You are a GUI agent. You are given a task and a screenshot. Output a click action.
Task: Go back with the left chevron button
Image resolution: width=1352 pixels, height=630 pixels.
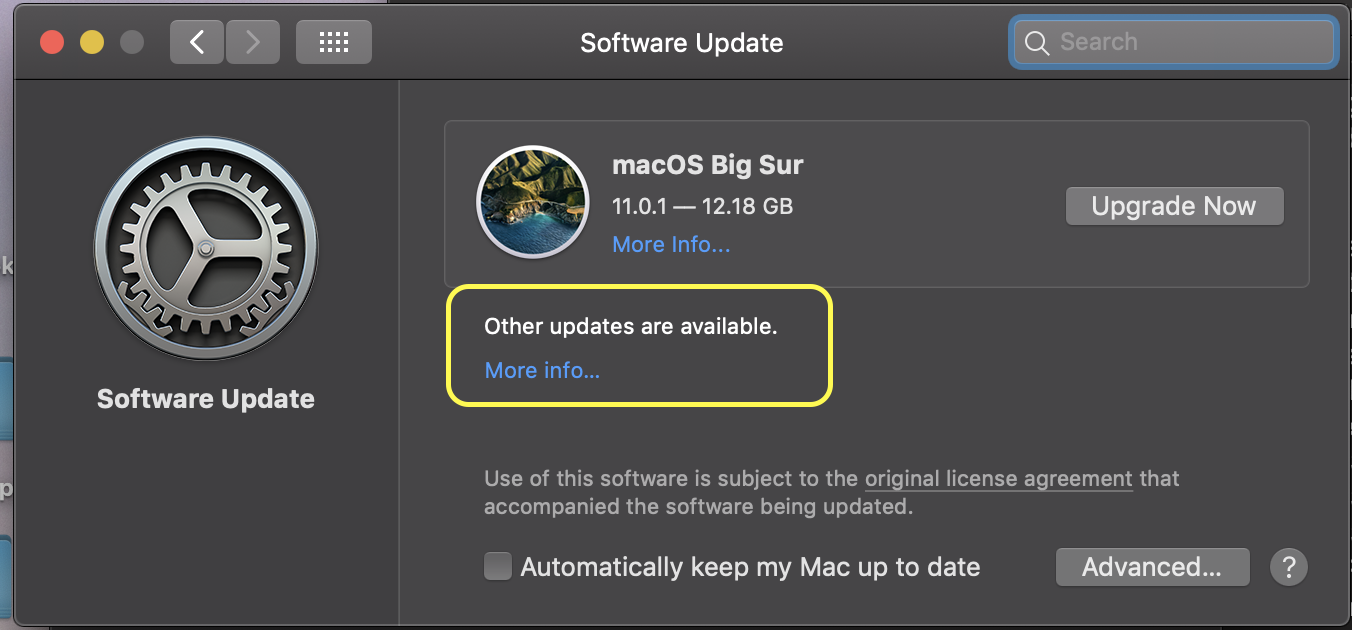click(x=196, y=42)
